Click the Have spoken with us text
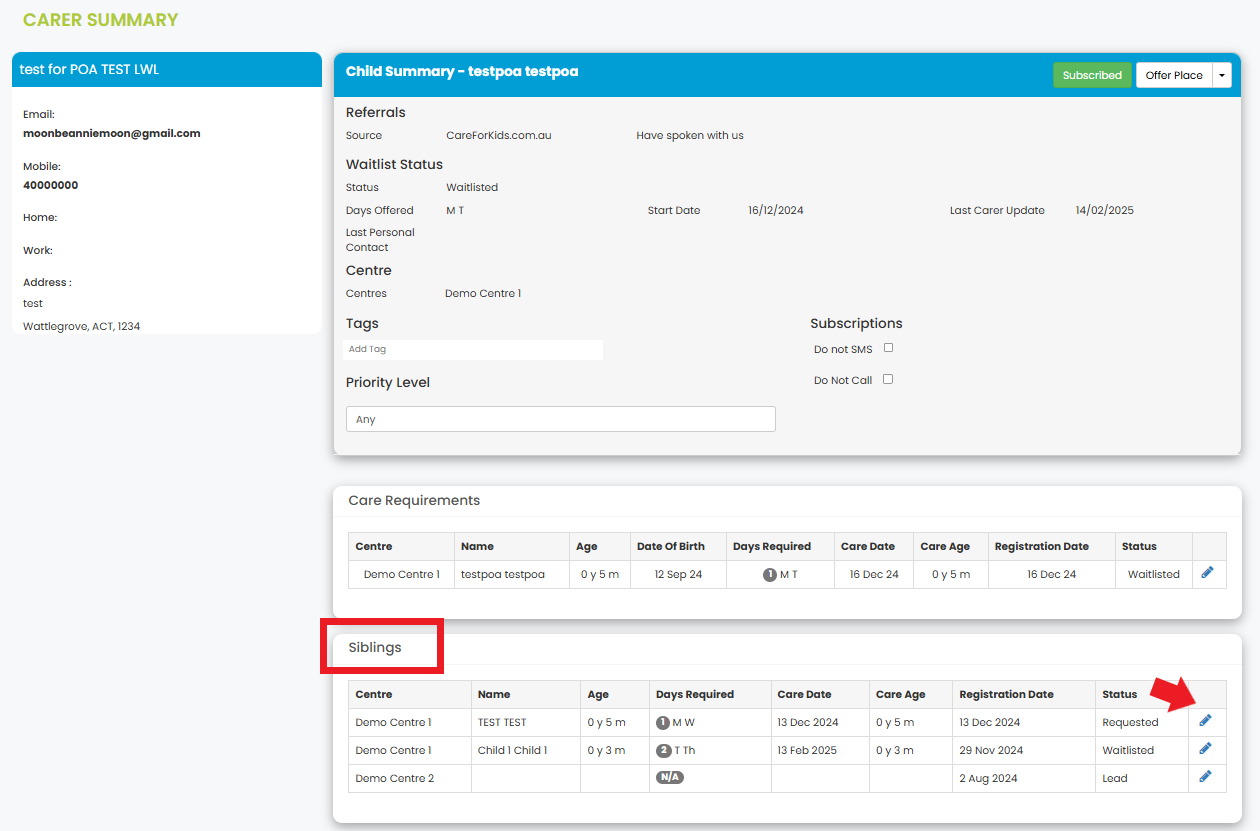 [690, 135]
